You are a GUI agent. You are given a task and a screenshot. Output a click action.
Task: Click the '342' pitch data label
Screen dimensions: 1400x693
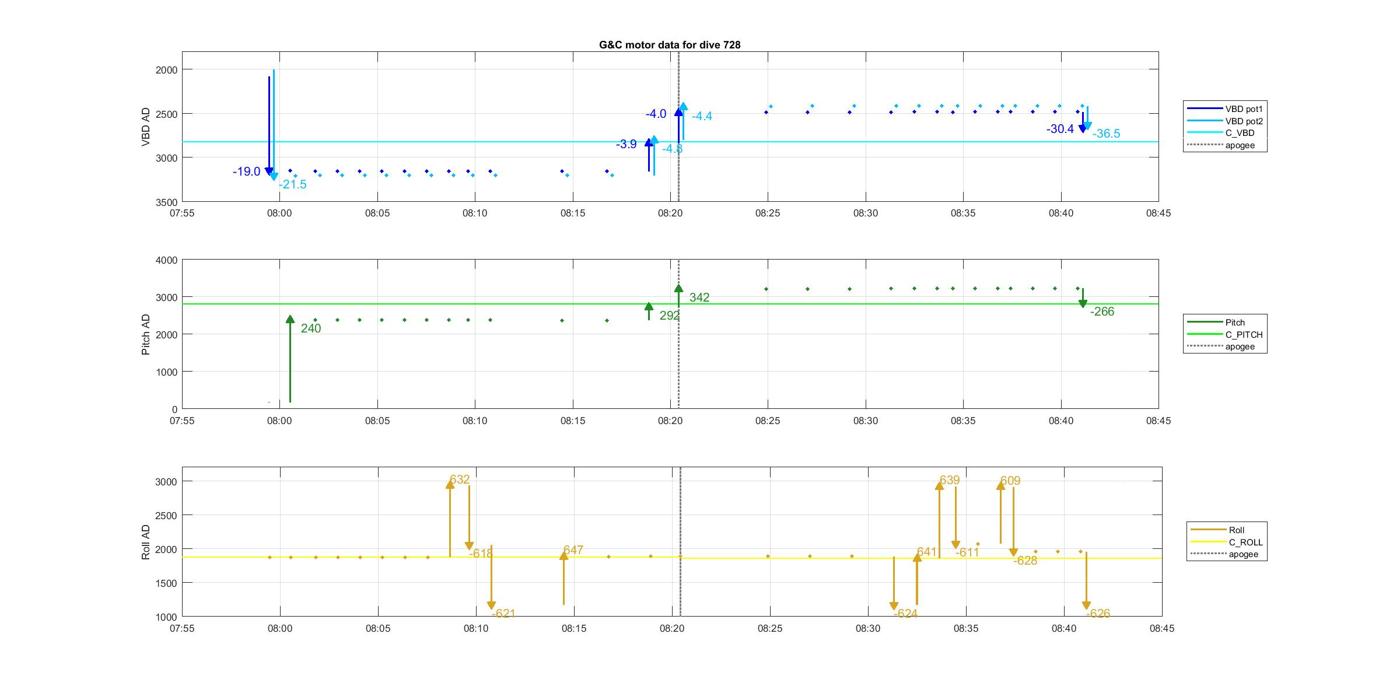tap(700, 298)
